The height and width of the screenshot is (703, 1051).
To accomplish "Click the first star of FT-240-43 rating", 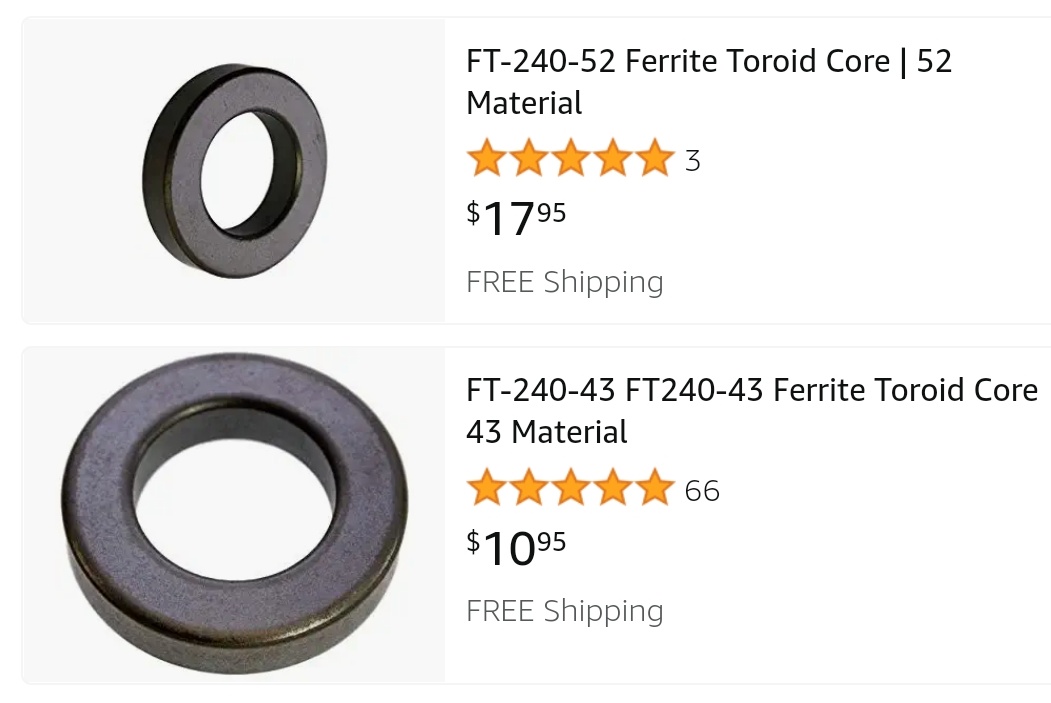I will coord(487,489).
